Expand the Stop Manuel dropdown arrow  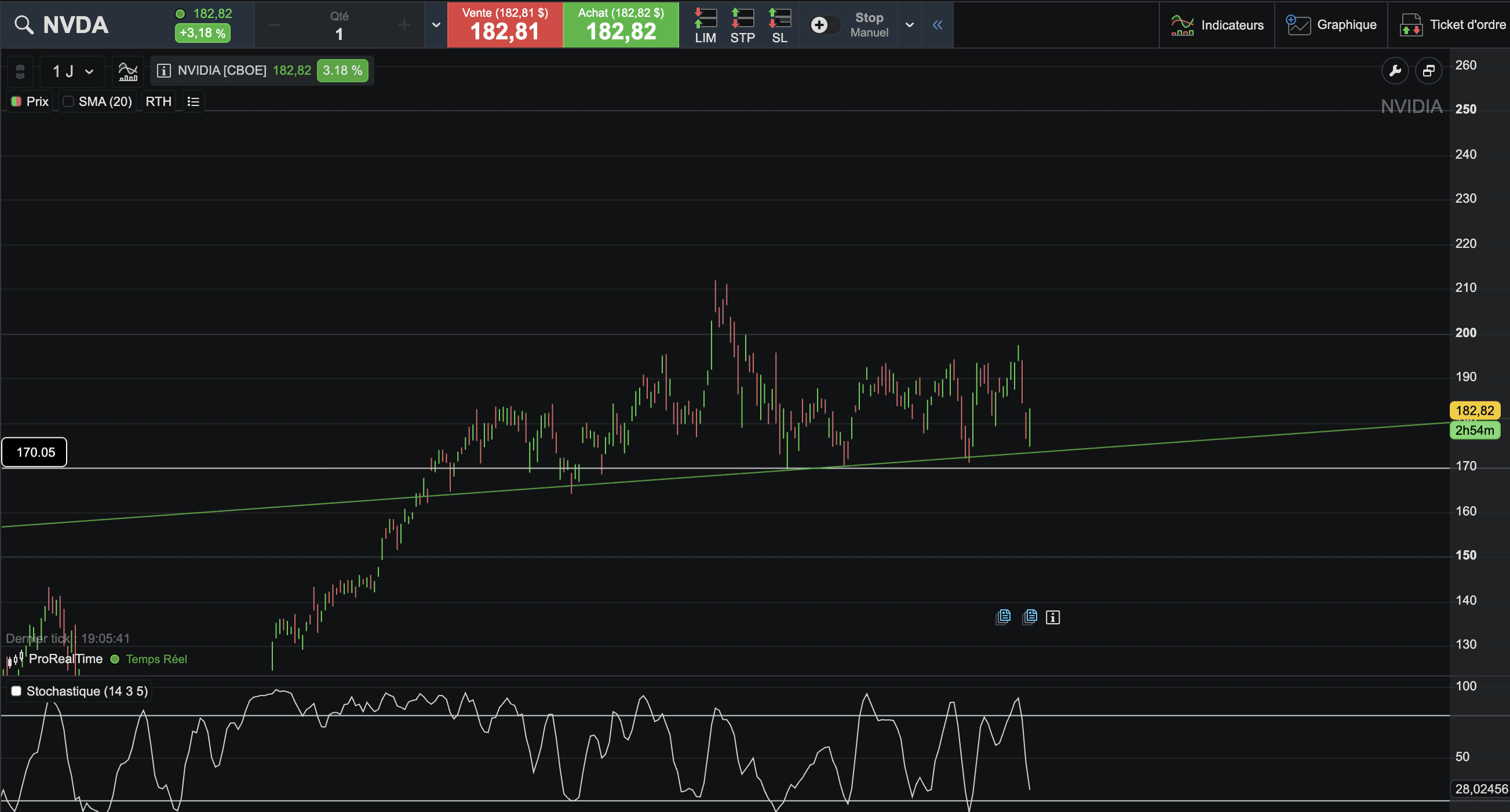click(909, 25)
